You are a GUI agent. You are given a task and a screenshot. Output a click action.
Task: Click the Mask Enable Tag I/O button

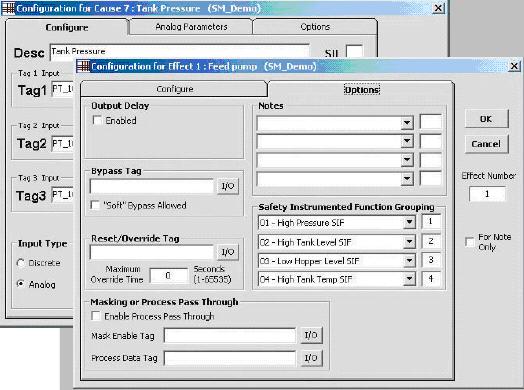(311, 335)
